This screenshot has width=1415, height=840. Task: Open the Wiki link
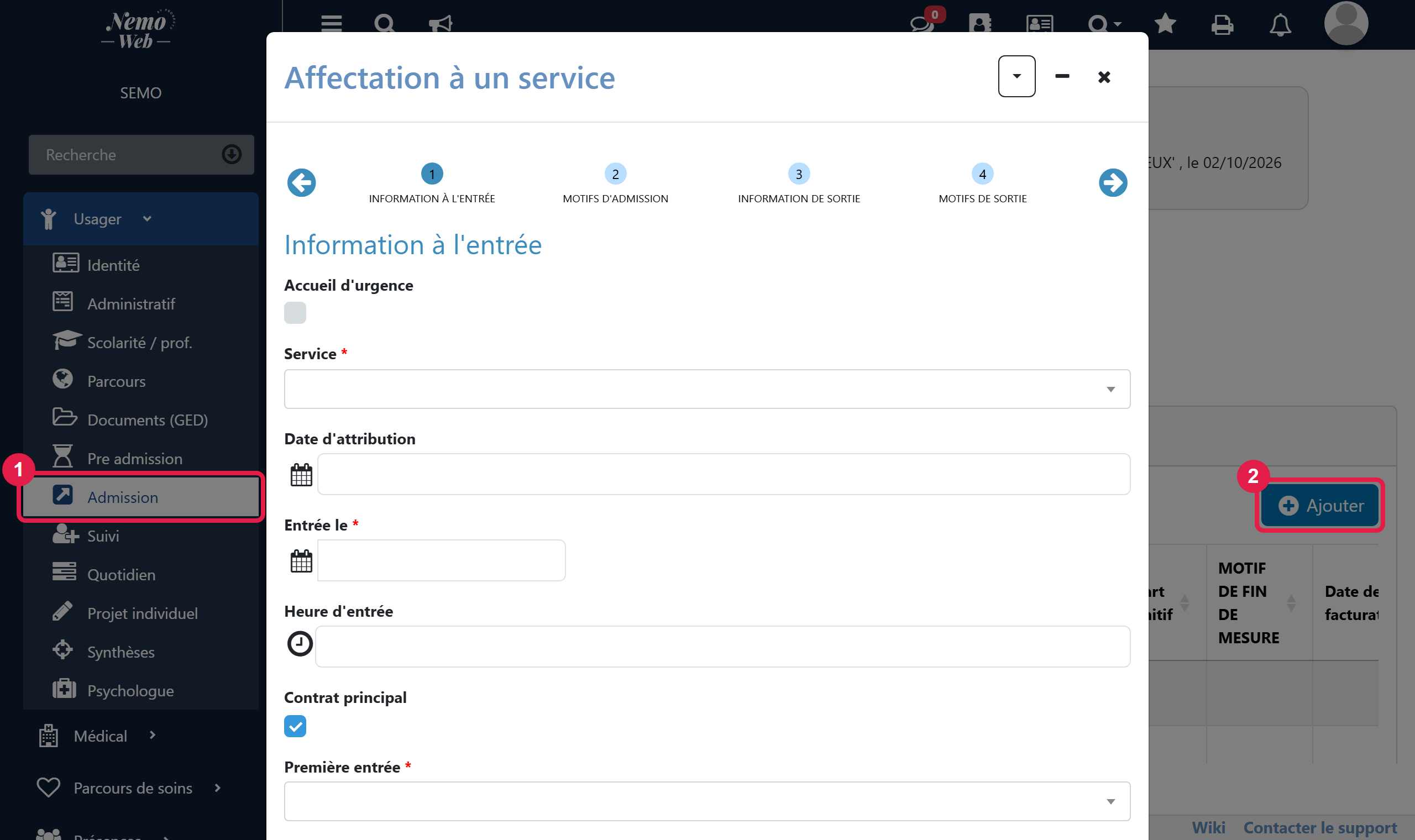click(1208, 827)
